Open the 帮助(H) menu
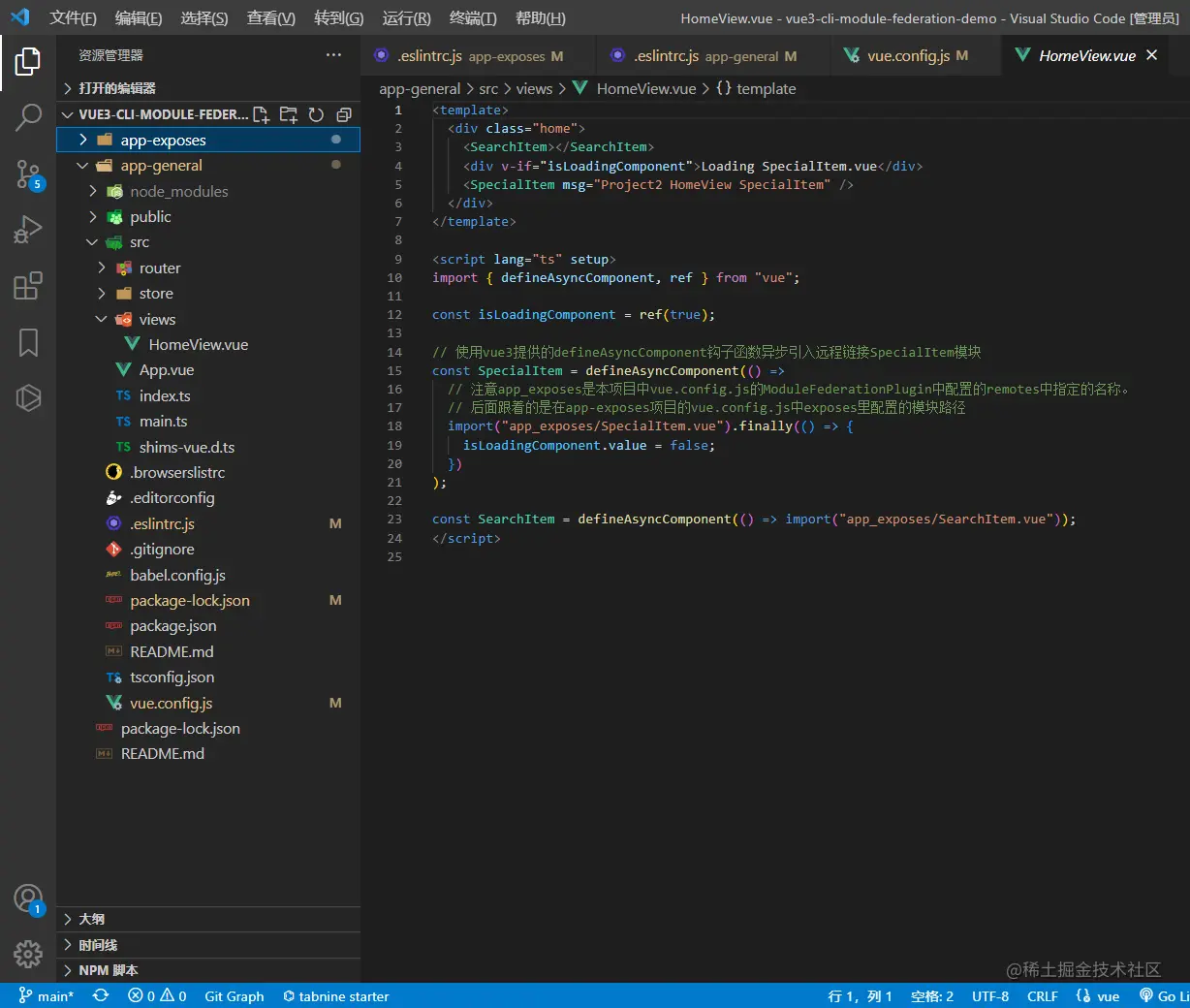The height and width of the screenshot is (1008, 1190). (540, 18)
